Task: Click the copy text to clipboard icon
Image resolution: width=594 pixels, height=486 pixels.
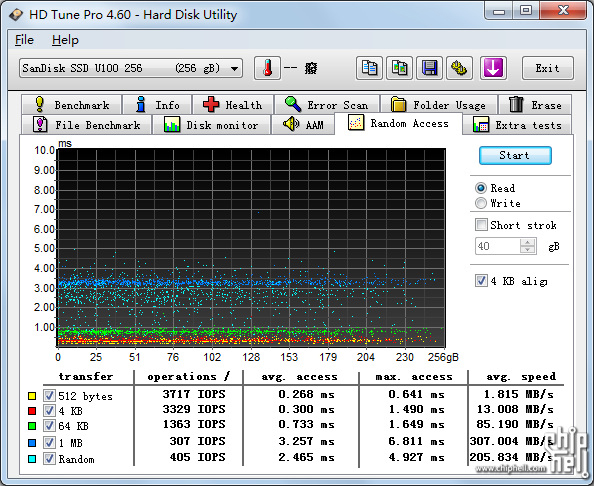Action: pos(369,68)
